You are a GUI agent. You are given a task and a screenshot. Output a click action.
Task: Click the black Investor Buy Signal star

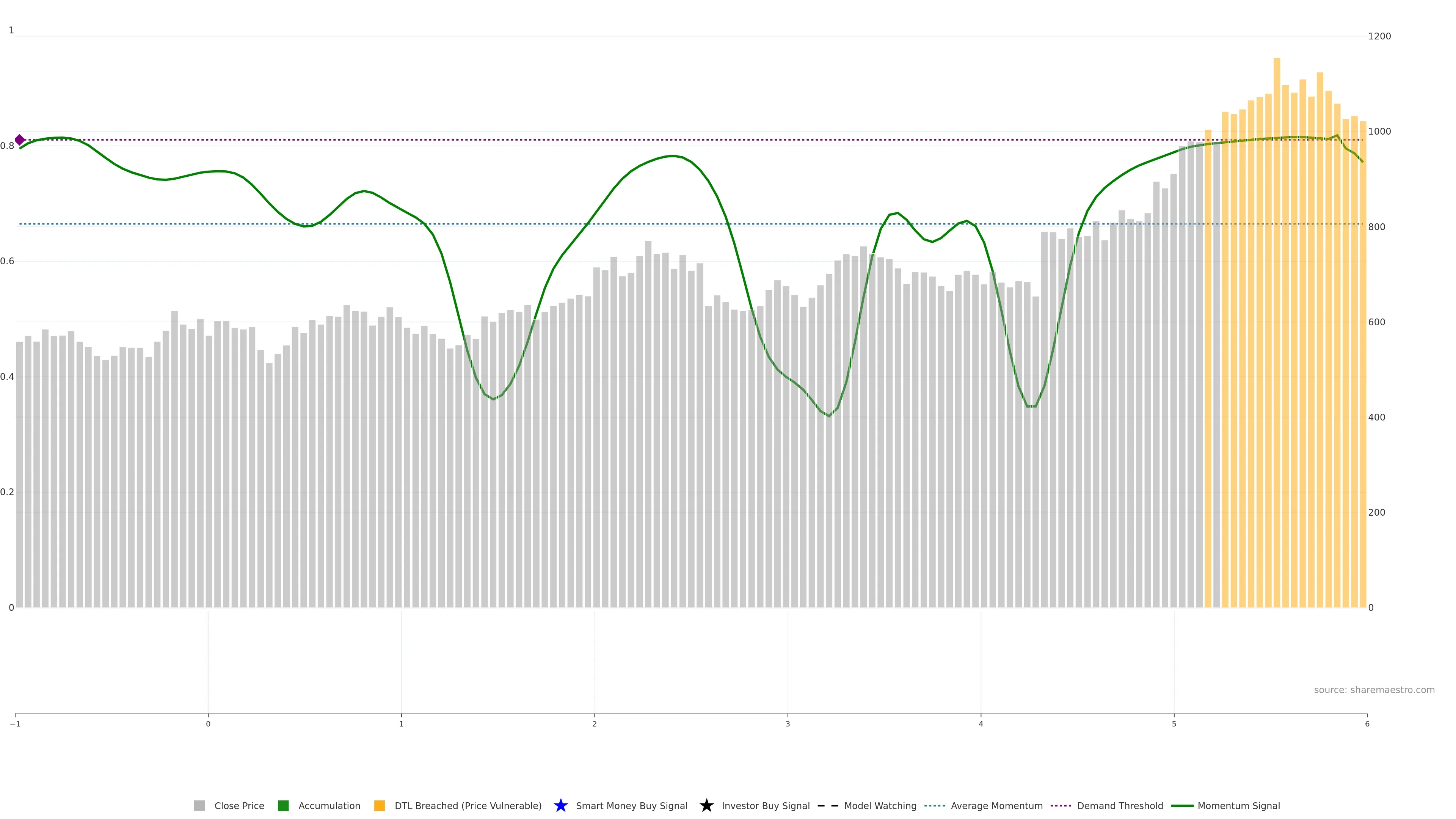pyautogui.click(x=706, y=805)
